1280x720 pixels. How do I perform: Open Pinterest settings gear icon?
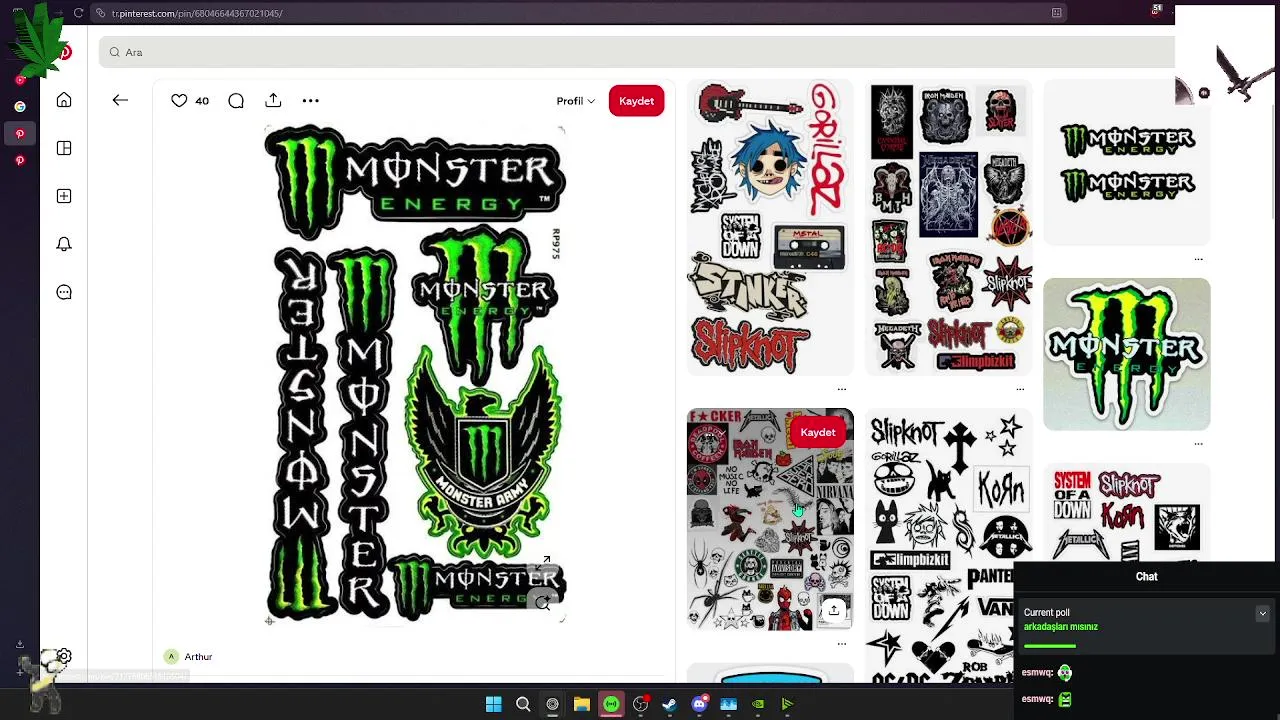[64, 657]
